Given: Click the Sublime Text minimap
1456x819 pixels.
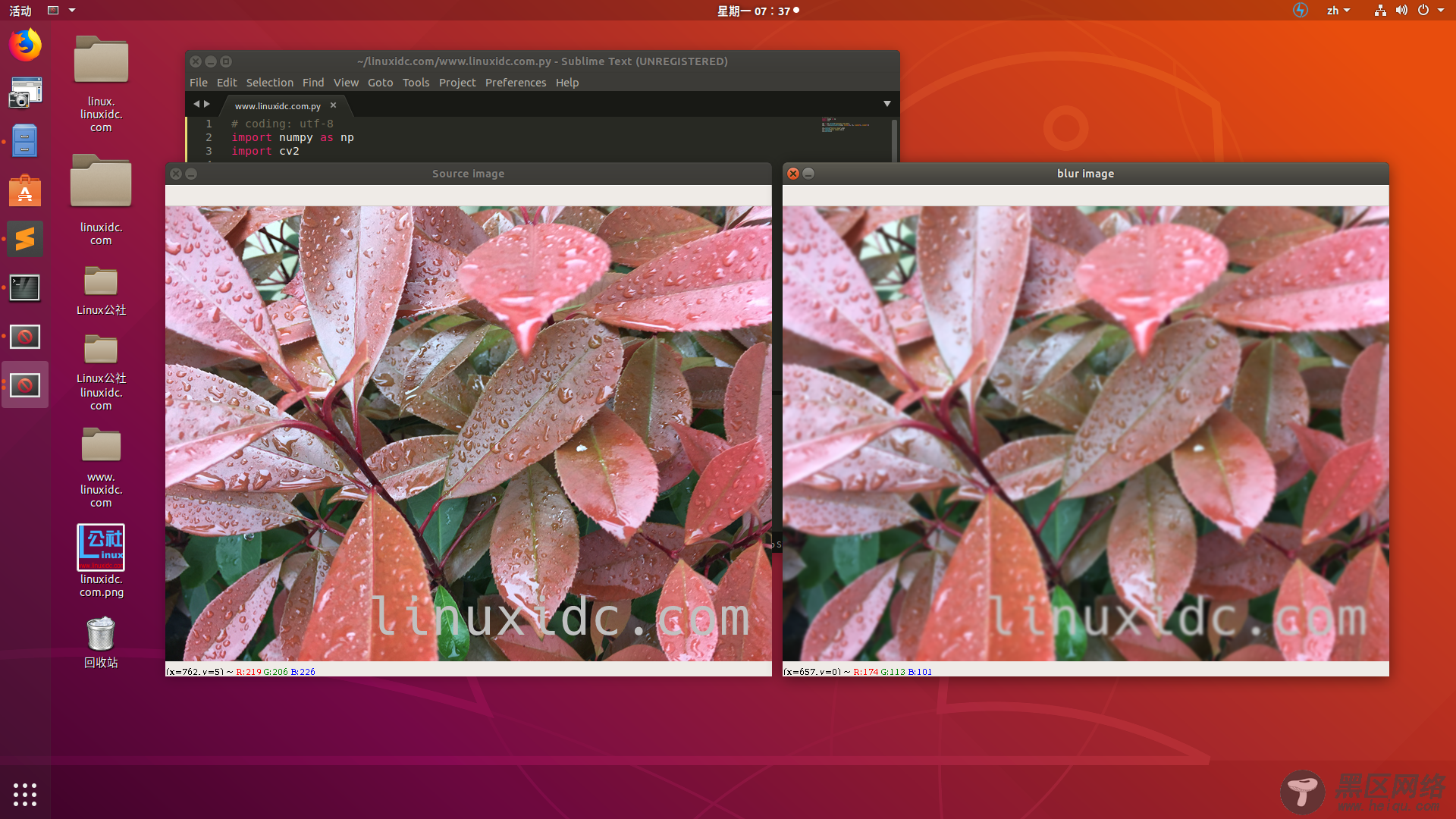Looking at the screenshot, I should coord(846,125).
